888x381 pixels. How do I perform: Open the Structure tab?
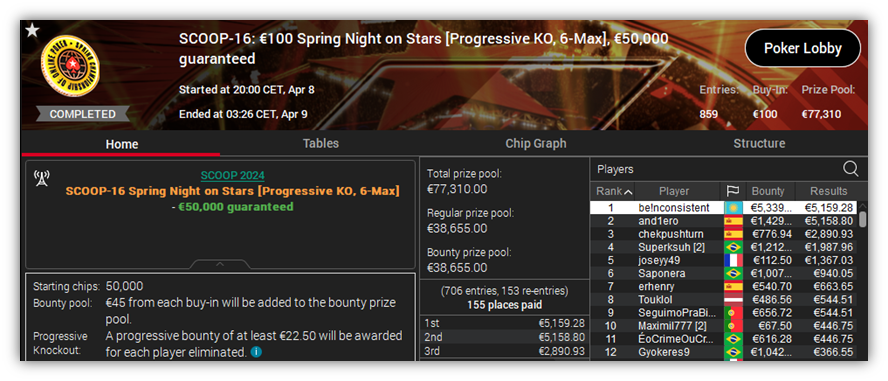click(x=759, y=143)
